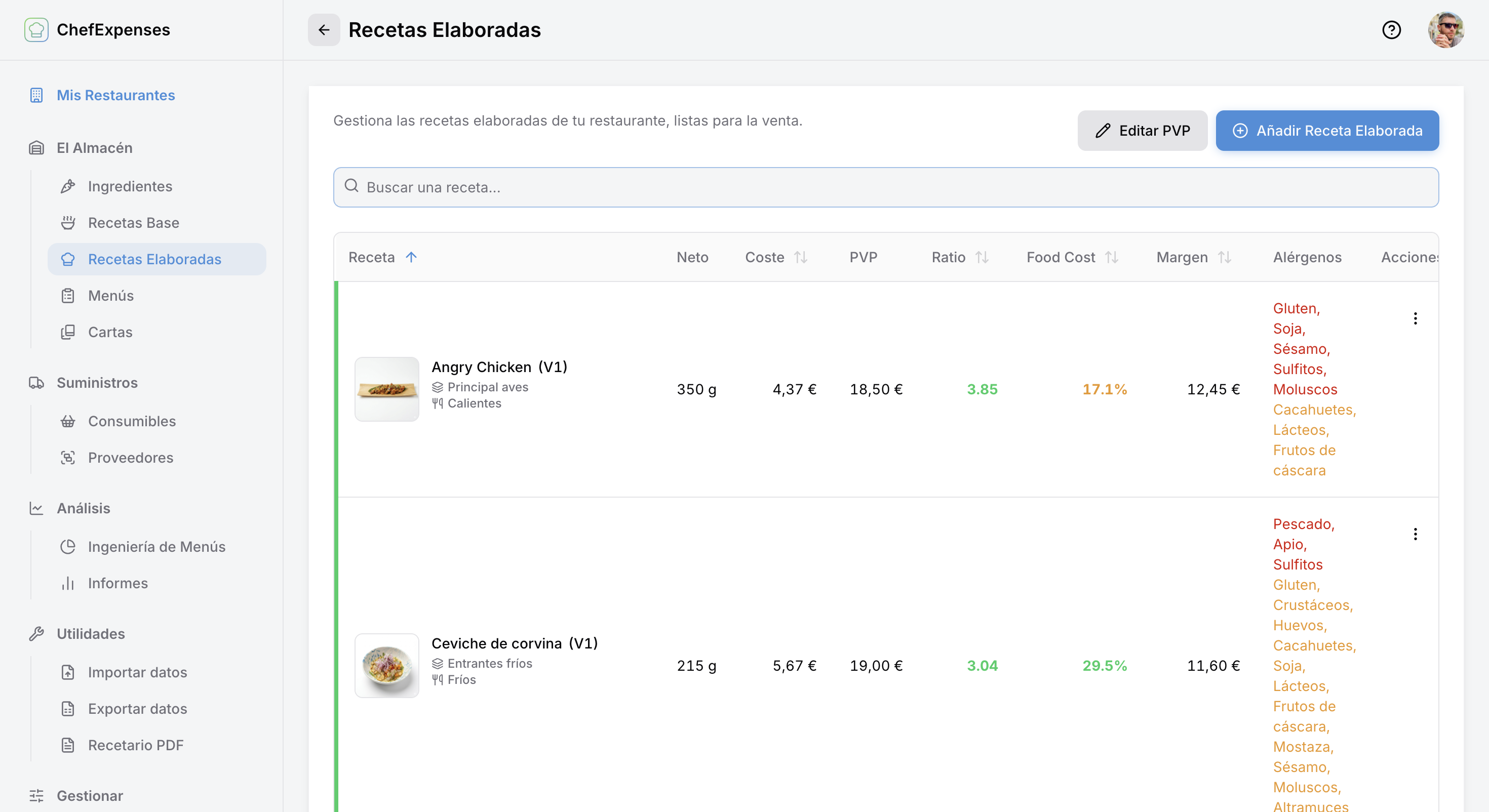Viewport: 1489px width, 812px height.
Task: Click the Ceviche de corvina (V1) name
Action: click(x=515, y=643)
